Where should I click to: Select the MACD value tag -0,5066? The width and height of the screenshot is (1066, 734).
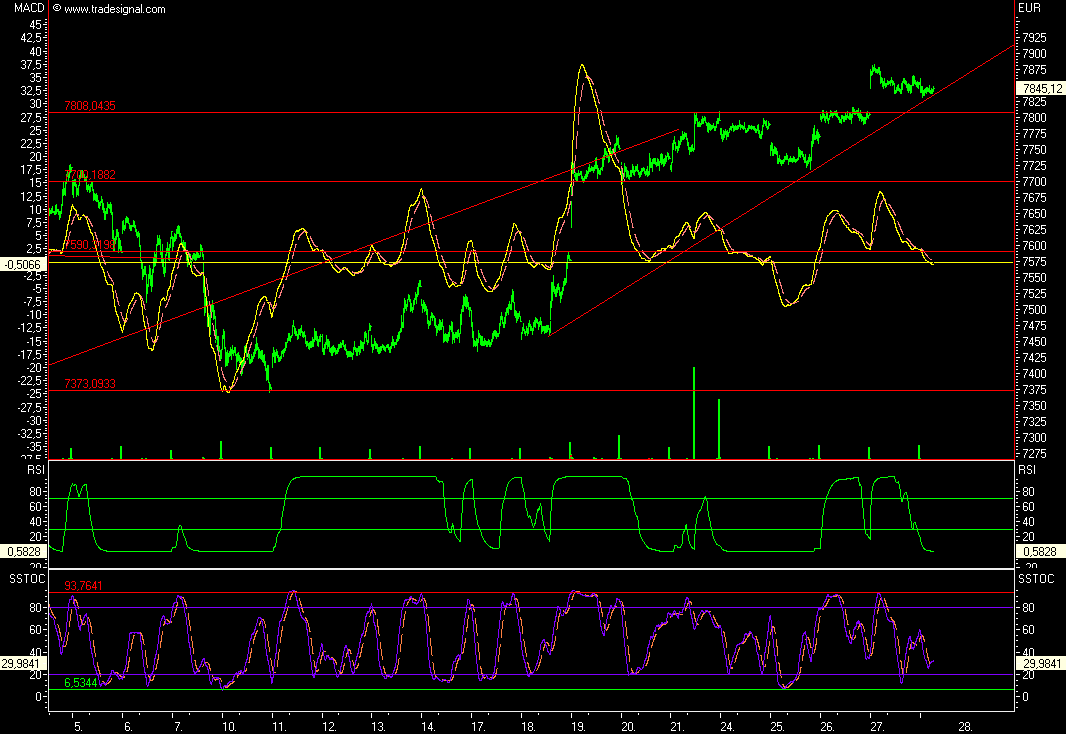23,264
